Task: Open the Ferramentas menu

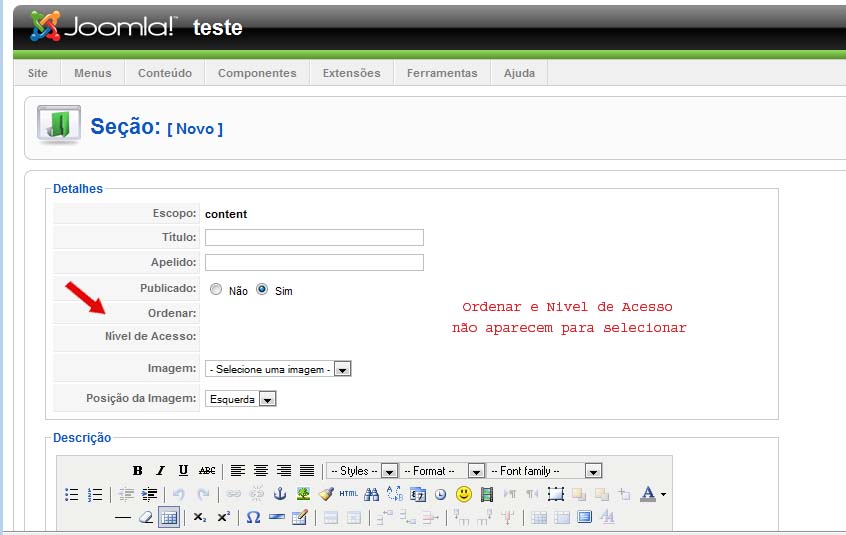Action: point(442,73)
